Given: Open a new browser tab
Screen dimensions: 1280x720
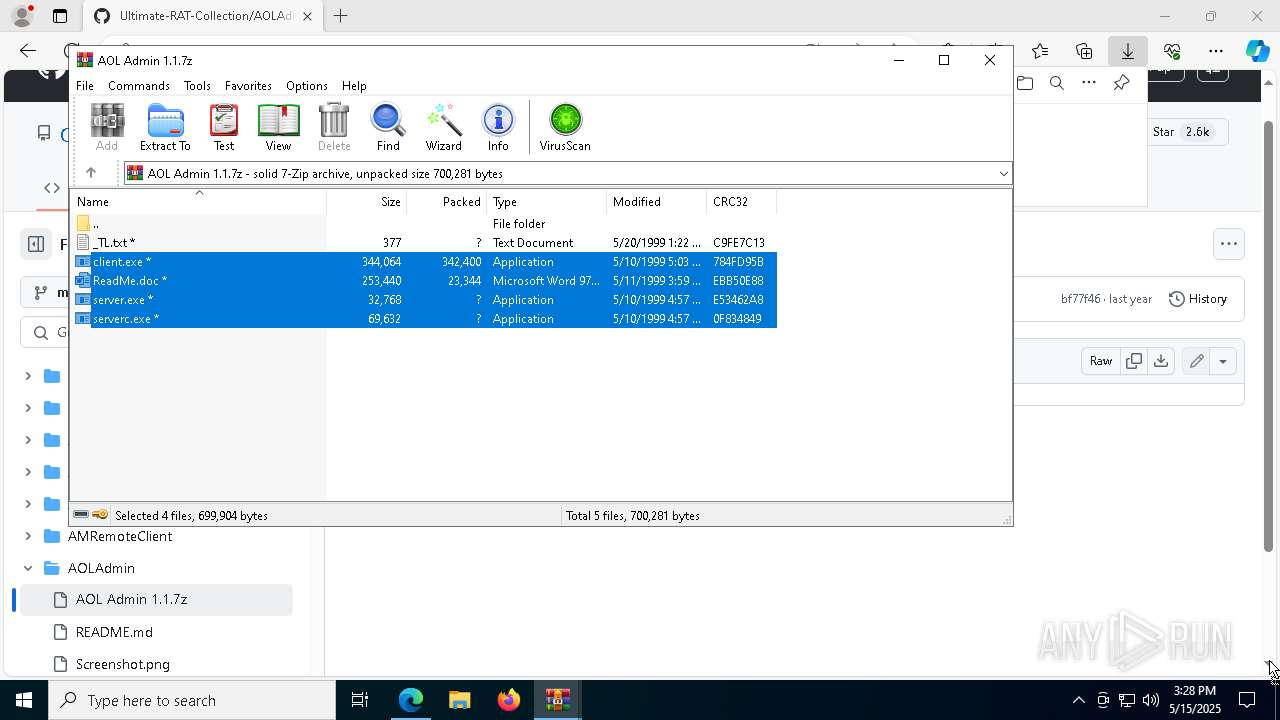Looking at the screenshot, I should [x=341, y=16].
